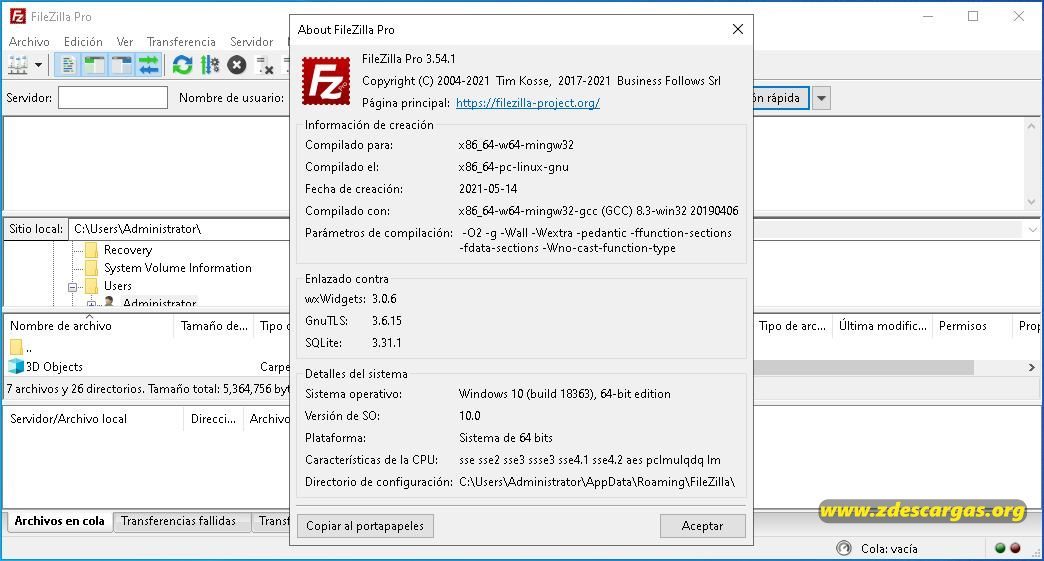
Task: Select the parent directory '..' entry
Action: [x=21, y=347]
